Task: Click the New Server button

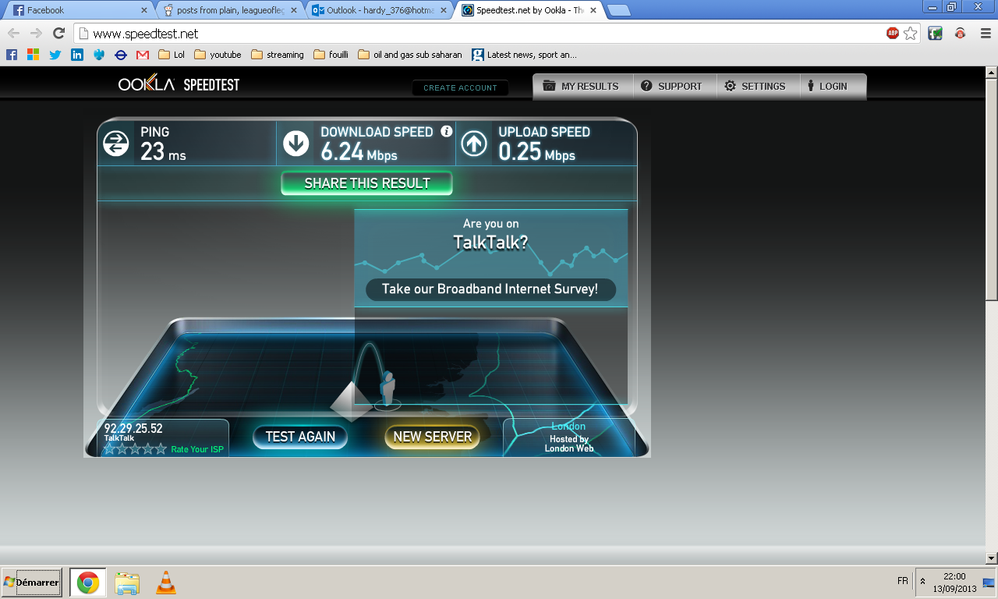Action: pos(433,437)
